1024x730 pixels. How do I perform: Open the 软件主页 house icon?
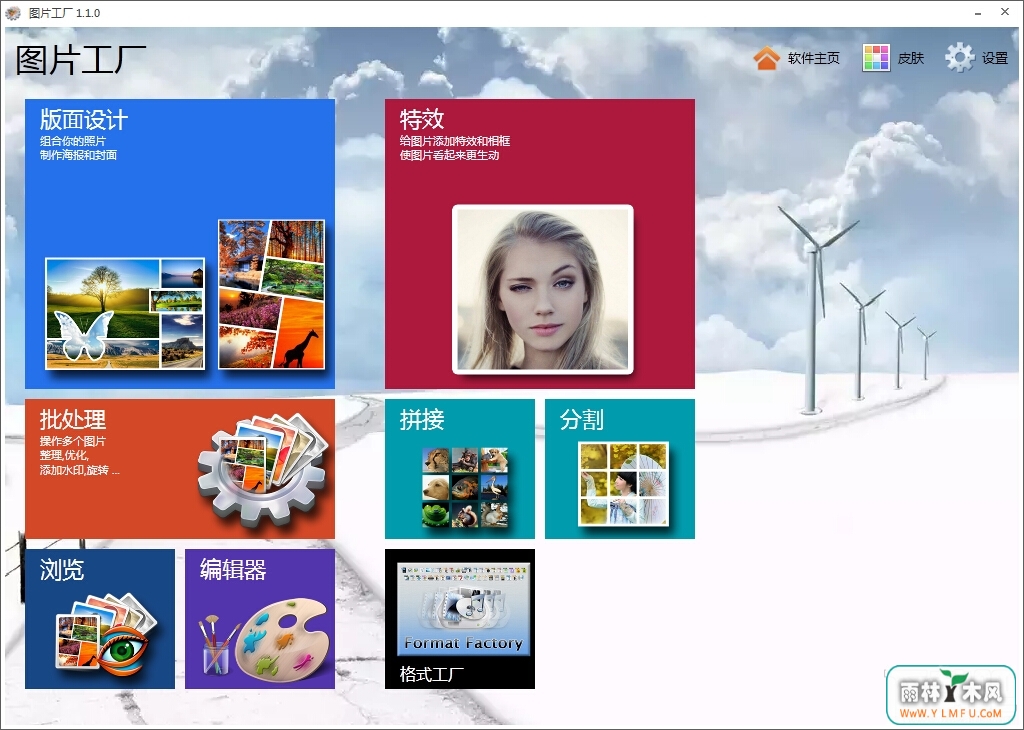pyautogui.click(x=767, y=58)
